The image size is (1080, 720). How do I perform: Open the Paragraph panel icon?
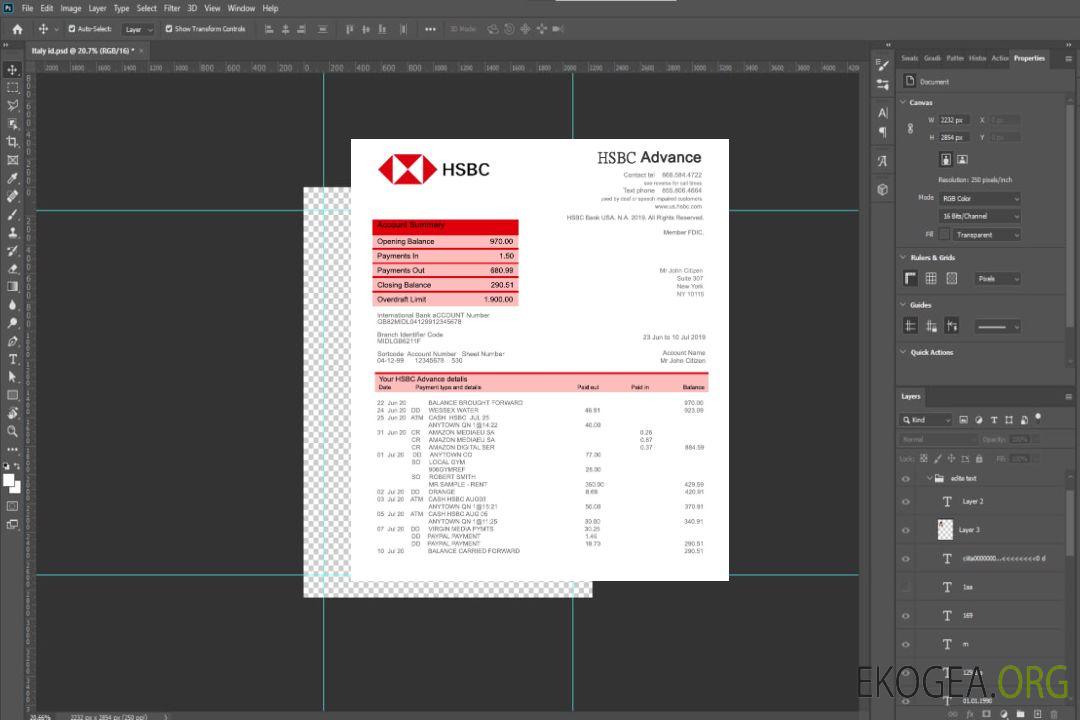pos(882,132)
